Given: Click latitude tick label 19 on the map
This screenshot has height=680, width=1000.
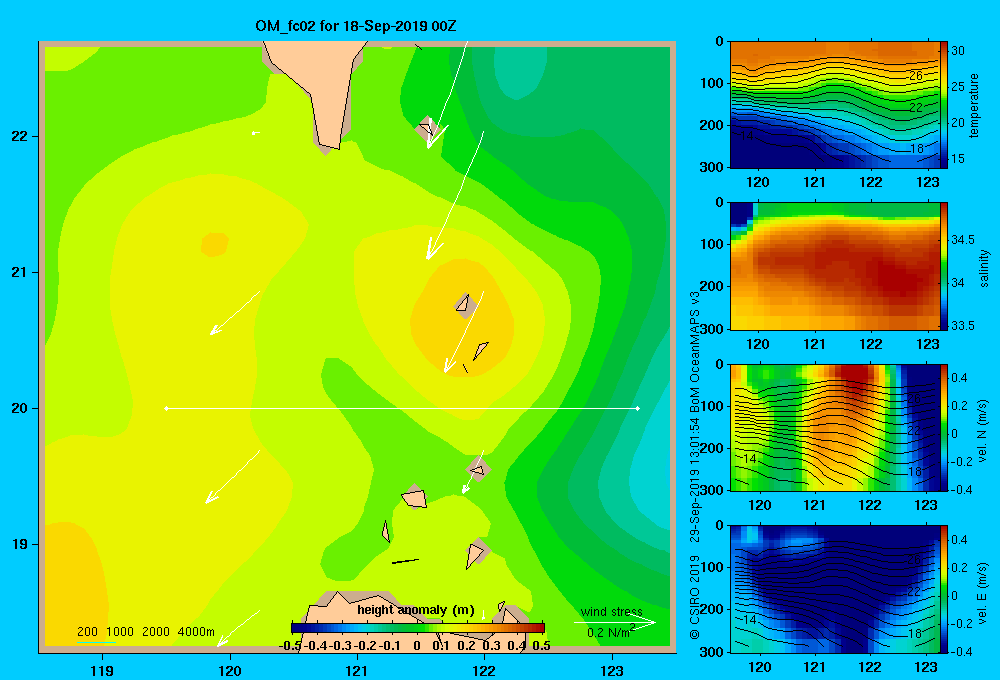Looking at the screenshot, I should pos(19,544).
